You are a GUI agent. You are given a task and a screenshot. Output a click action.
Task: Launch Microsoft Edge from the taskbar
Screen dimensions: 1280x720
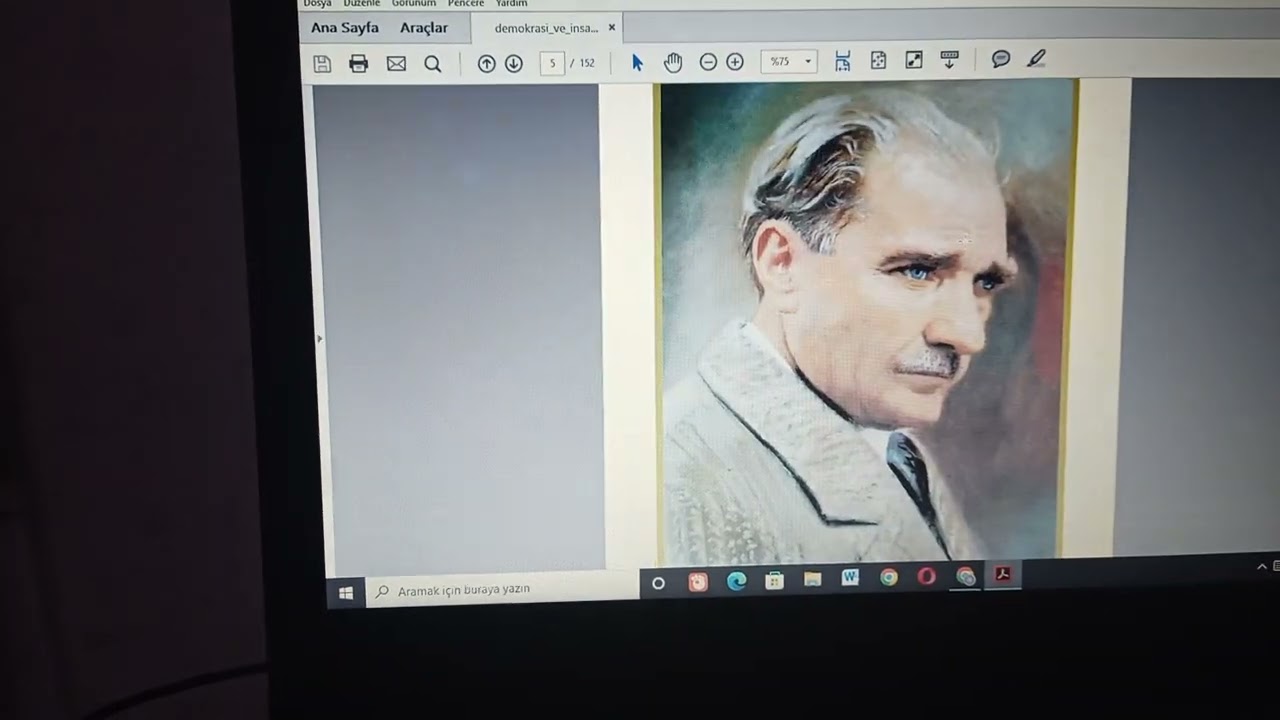click(737, 581)
